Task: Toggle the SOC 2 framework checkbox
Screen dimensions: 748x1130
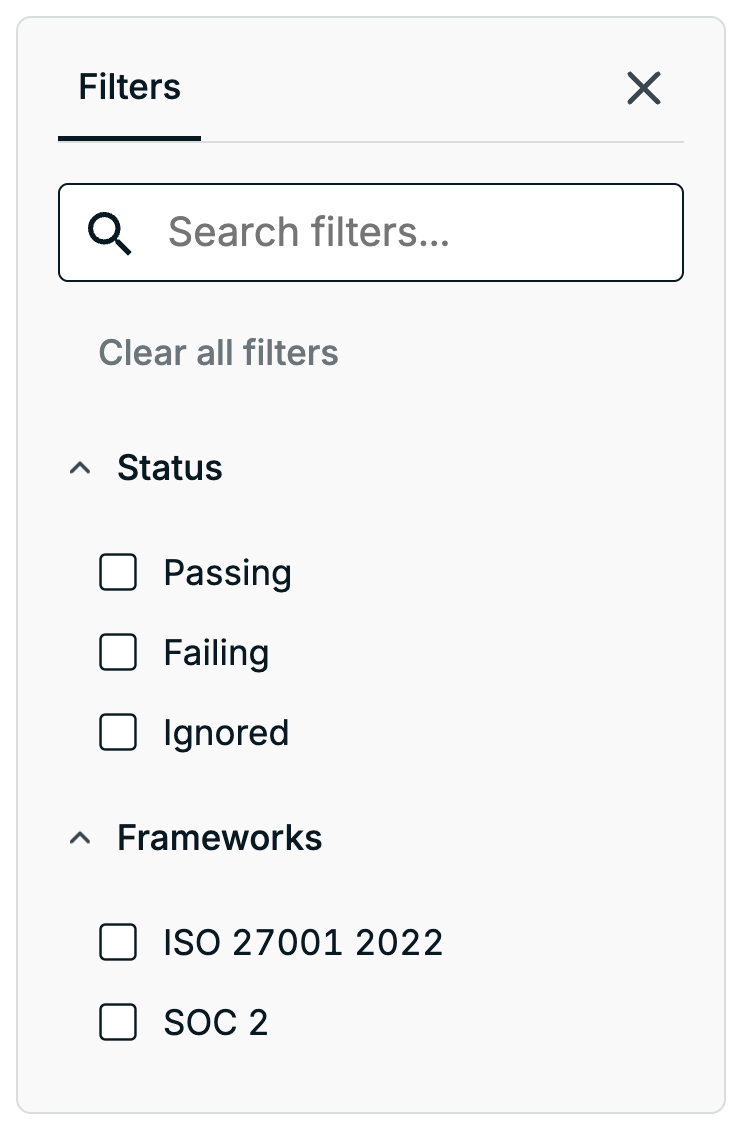Action: [118, 1022]
